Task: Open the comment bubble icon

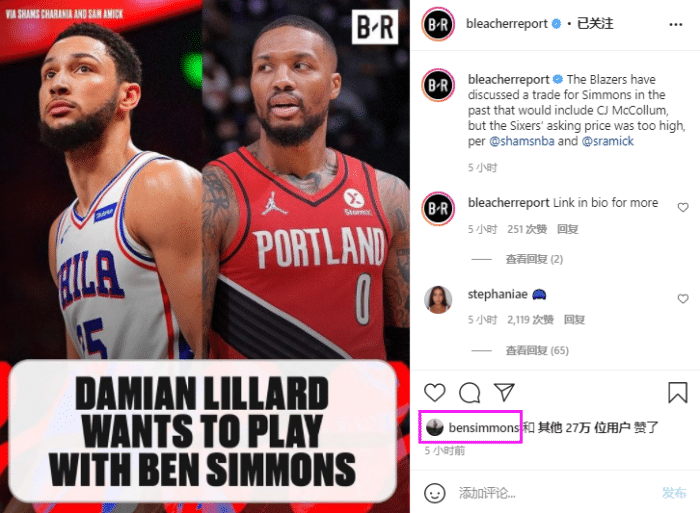Action: [470, 392]
